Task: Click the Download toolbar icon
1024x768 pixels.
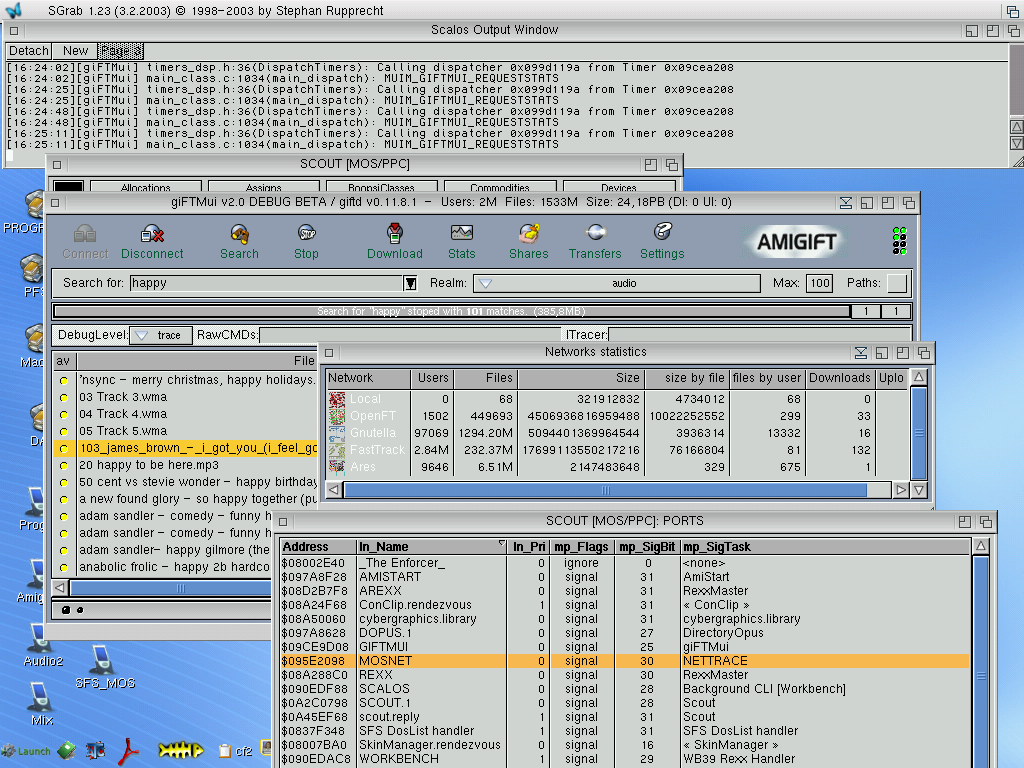Action: 394,232
